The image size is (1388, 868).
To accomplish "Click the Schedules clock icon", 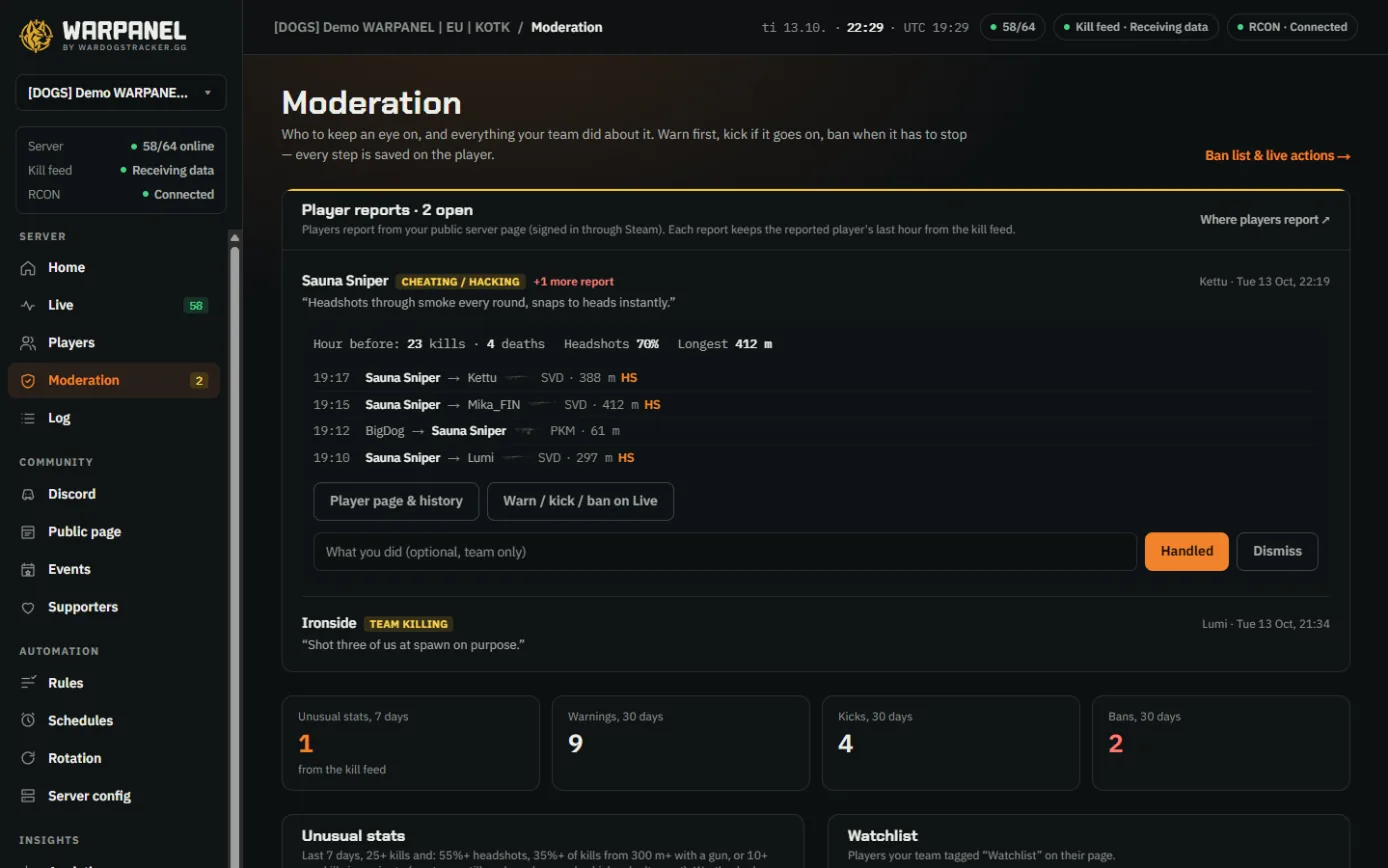I will point(28,720).
